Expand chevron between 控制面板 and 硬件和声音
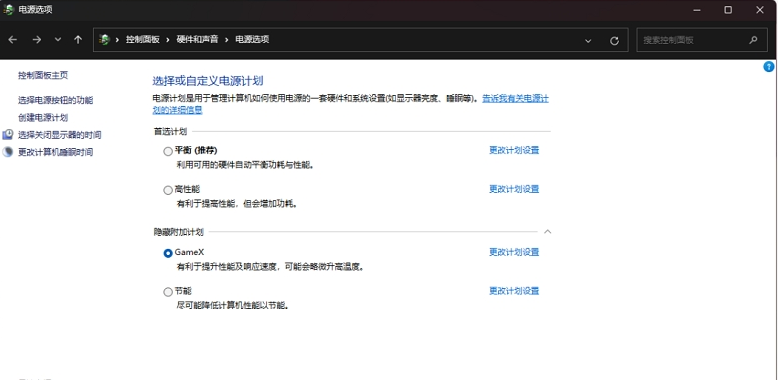The image size is (778, 380). pos(168,40)
